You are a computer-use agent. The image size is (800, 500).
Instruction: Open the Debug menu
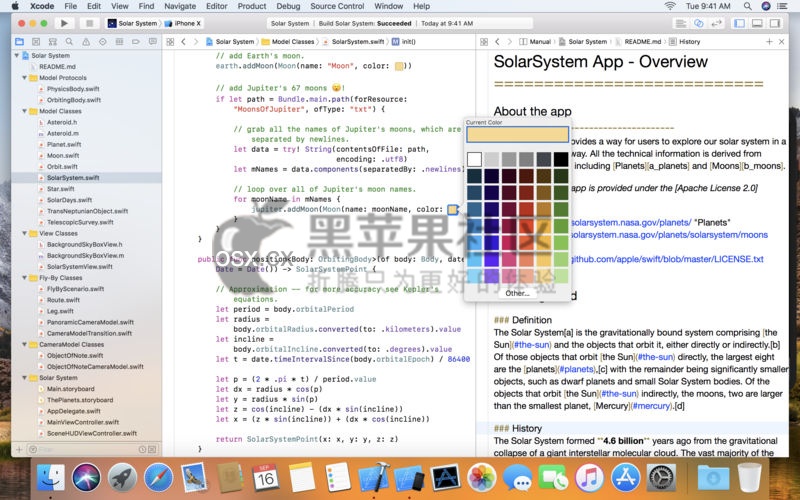point(288,6)
